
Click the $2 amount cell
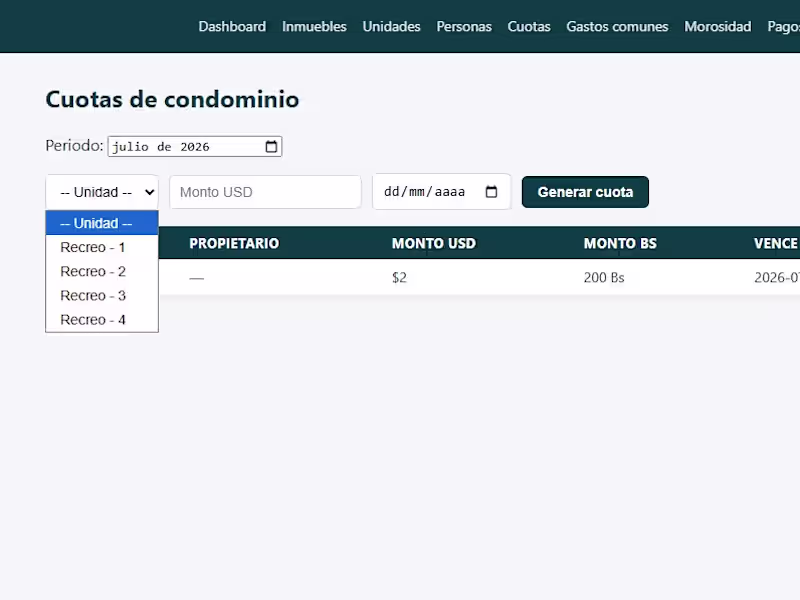[399, 278]
